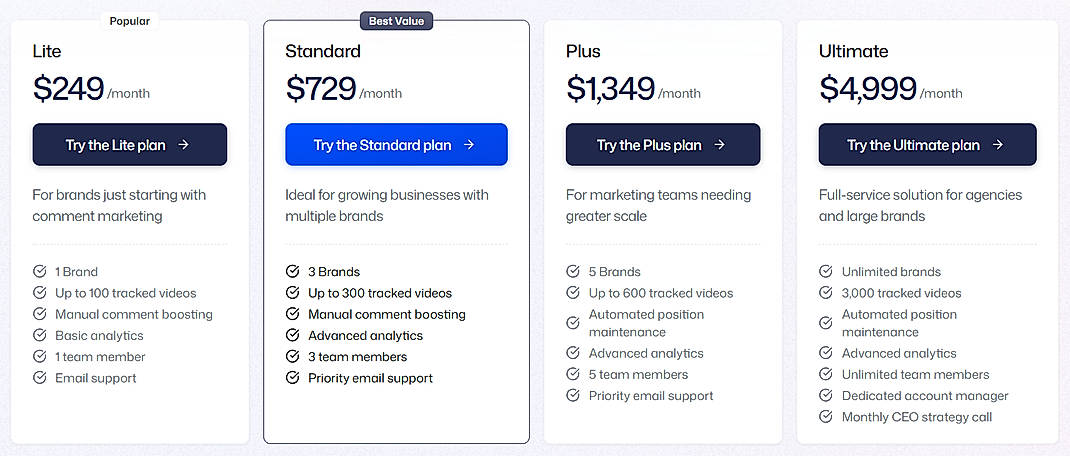Click the checkmark next to "Up to 600 tracked videos"
The height and width of the screenshot is (456, 1070).
click(x=573, y=293)
